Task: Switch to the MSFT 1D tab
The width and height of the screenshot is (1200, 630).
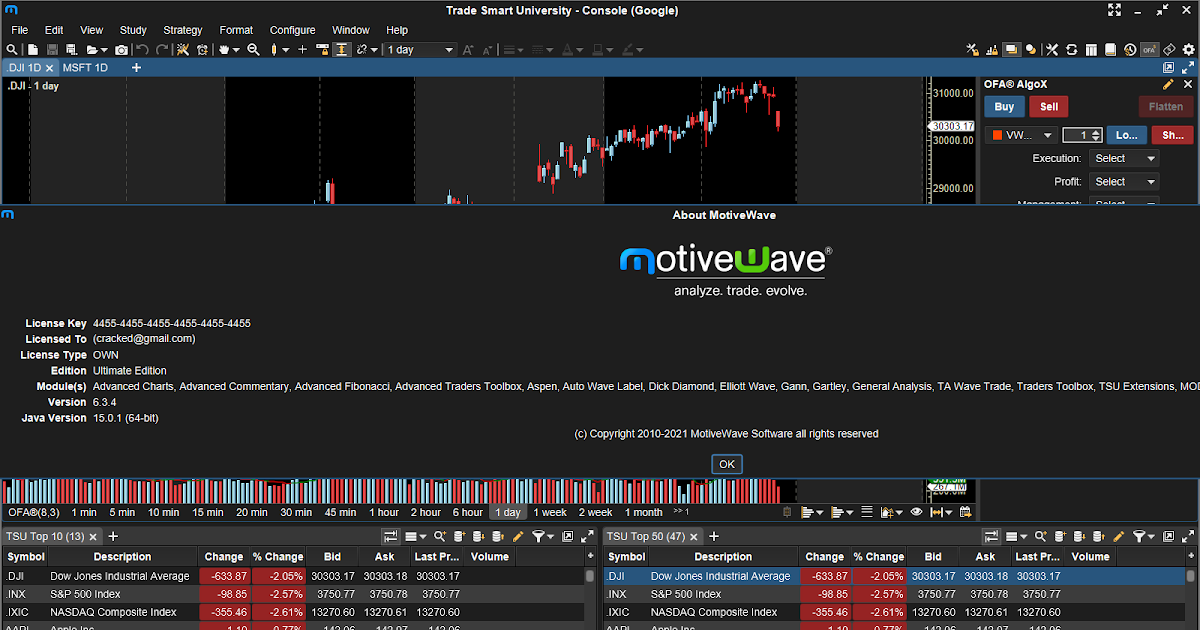Action: coord(85,68)
